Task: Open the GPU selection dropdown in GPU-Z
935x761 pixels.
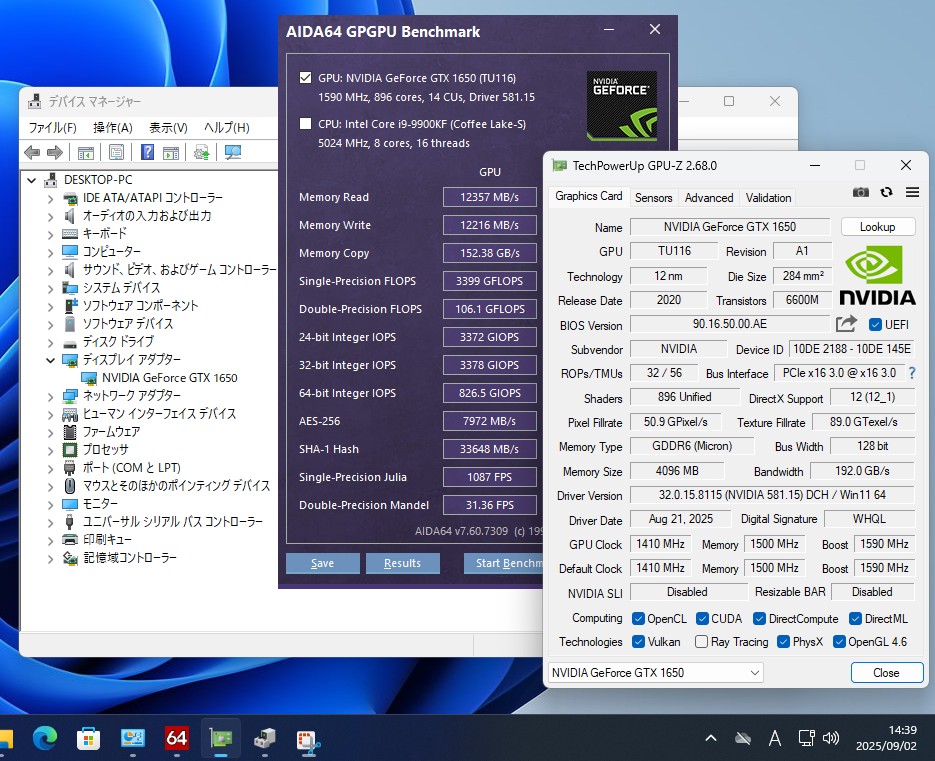Action: [655, 673]
